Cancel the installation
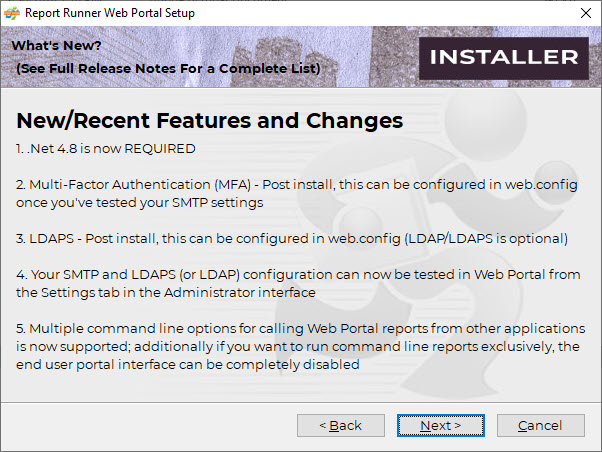The image size is (602, 452). click(x=540, y=425)
